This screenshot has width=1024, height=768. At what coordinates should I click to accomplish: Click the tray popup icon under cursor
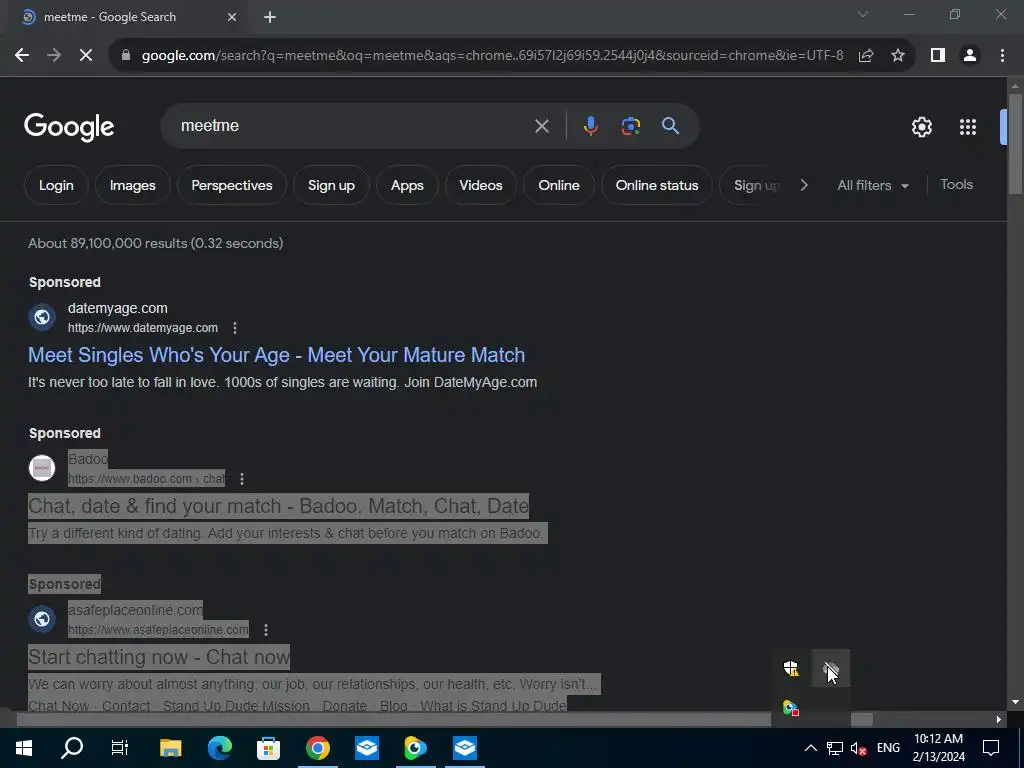[831, 668]
